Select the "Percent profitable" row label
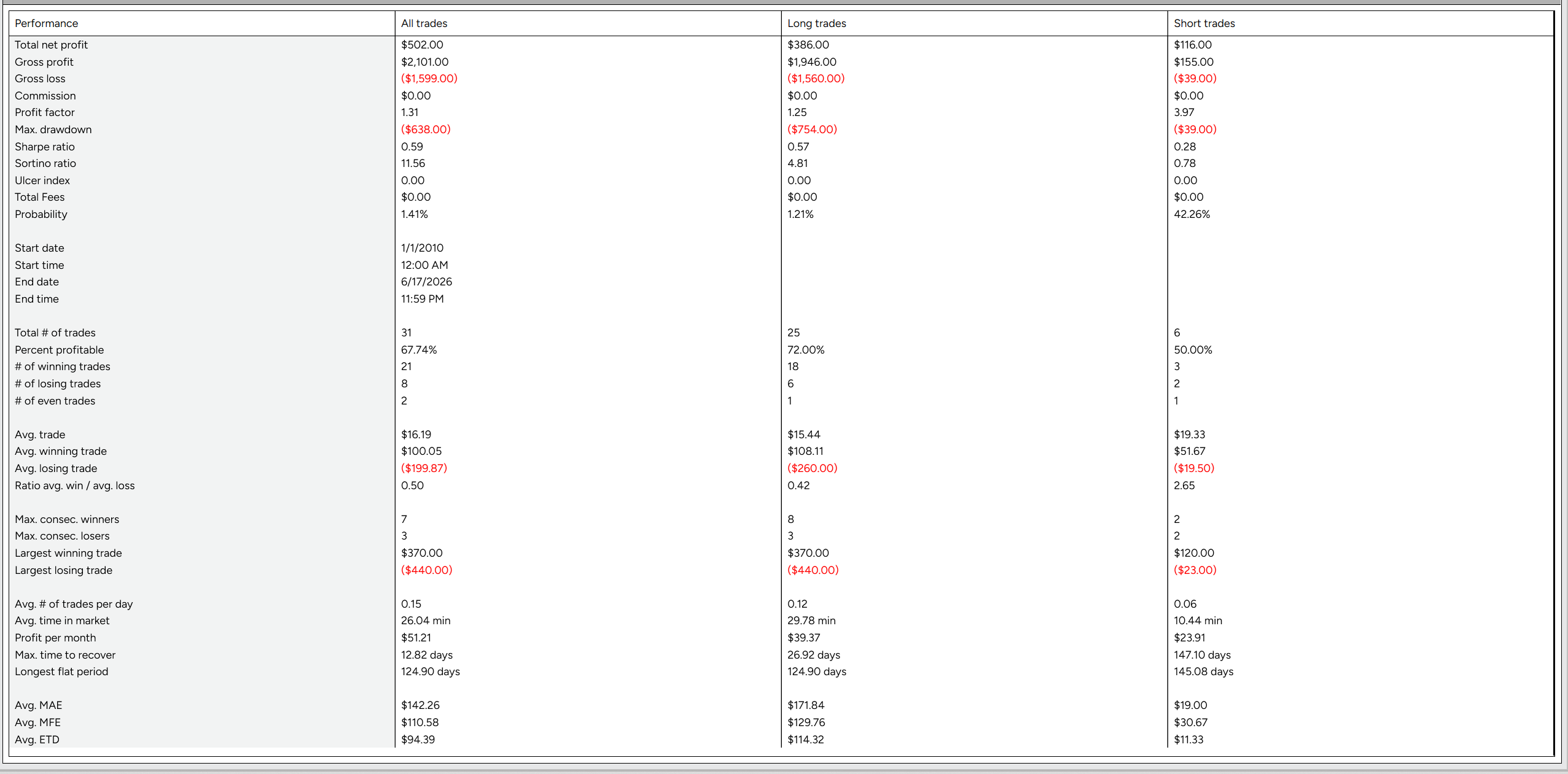 (60, 350)
